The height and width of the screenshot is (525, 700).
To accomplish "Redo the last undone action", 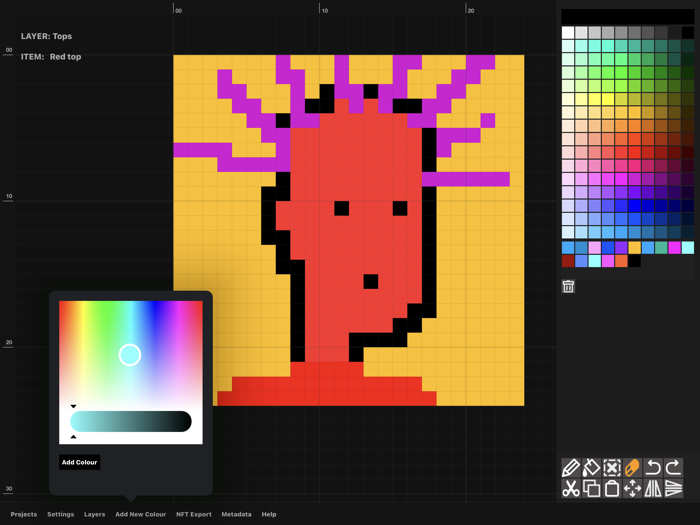I will pos(674,468).
